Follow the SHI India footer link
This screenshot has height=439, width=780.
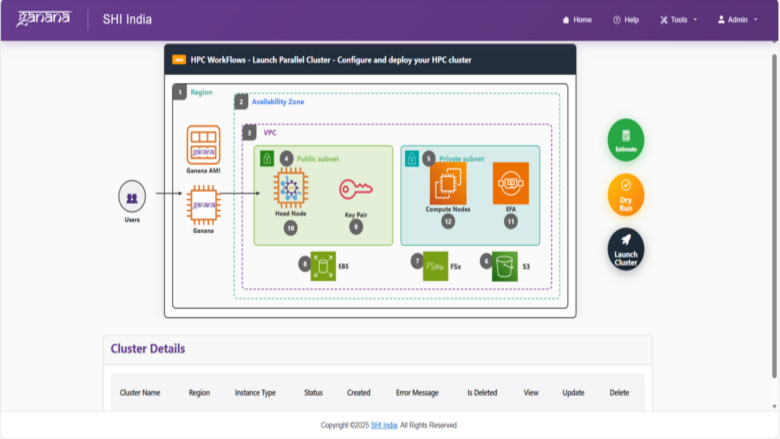[384, 425]
